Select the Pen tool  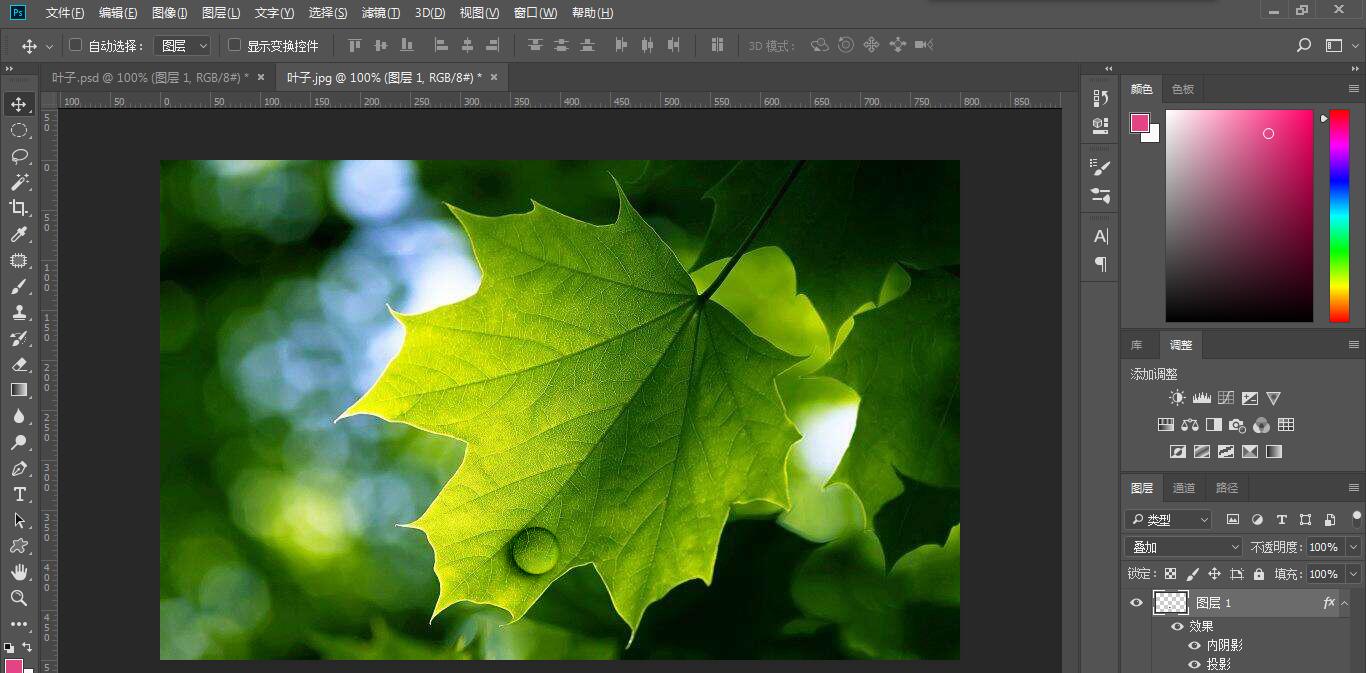point(19,468)
